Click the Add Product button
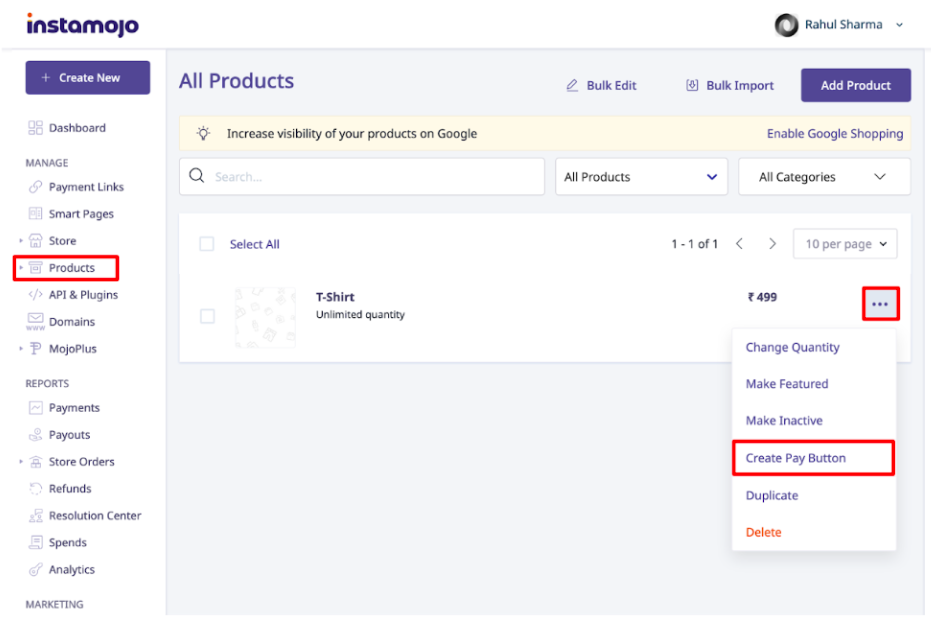This screenshot has width=931, height=623. pyautogui.click(x=856, y=85)
